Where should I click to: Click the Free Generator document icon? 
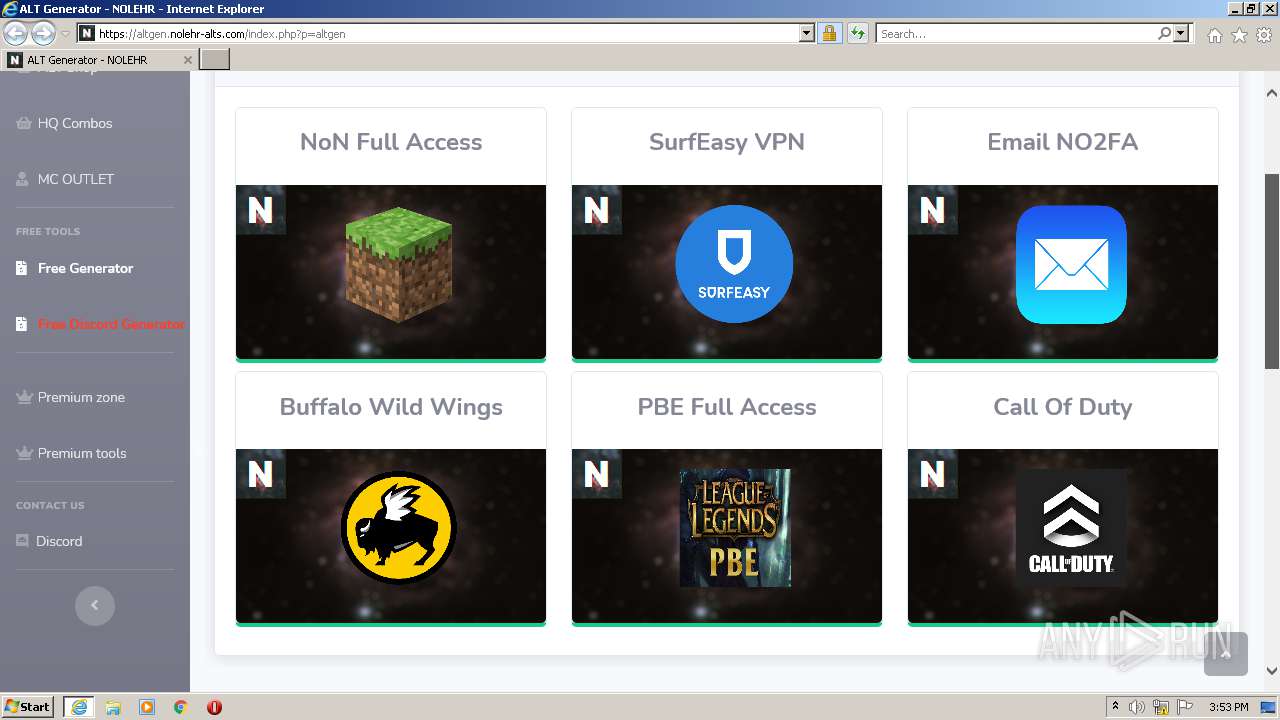(x=22, y=268)
